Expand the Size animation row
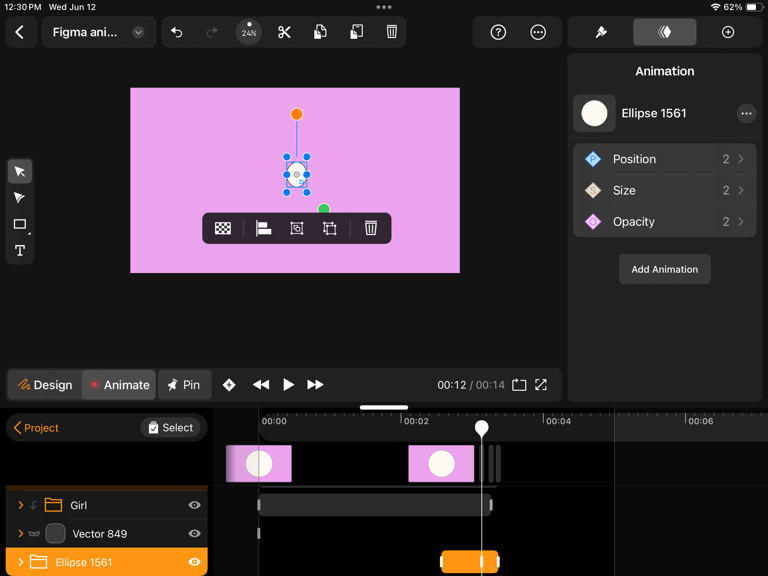This screenshot has height=576, width=768. [665, 191]
